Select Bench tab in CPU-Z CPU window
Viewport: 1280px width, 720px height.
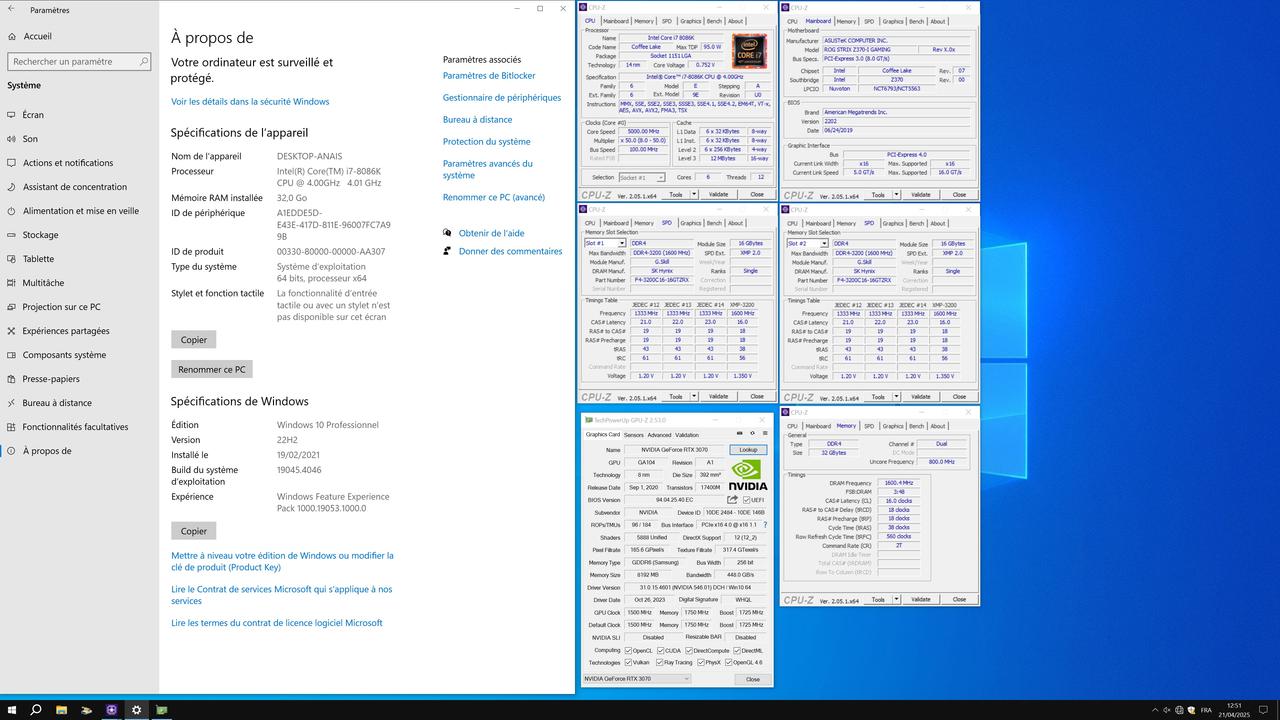click(x=714, y=21)
